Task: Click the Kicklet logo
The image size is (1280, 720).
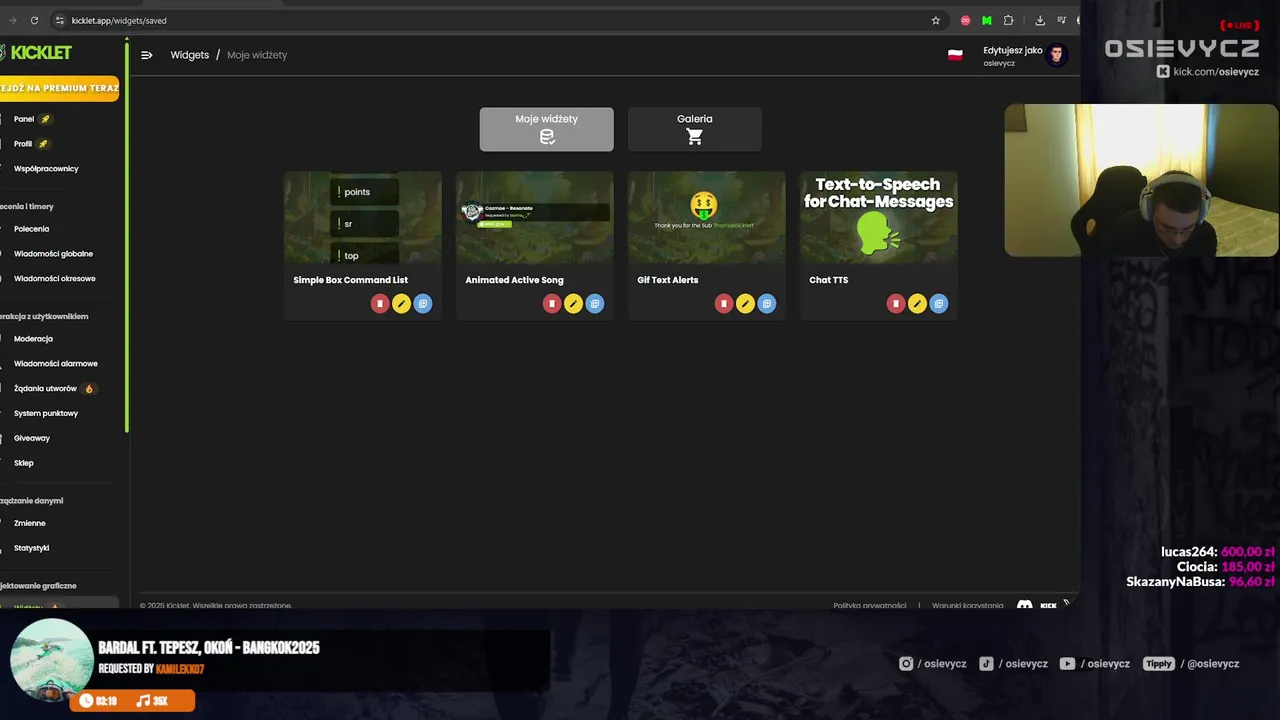Action: pos(36,53)
